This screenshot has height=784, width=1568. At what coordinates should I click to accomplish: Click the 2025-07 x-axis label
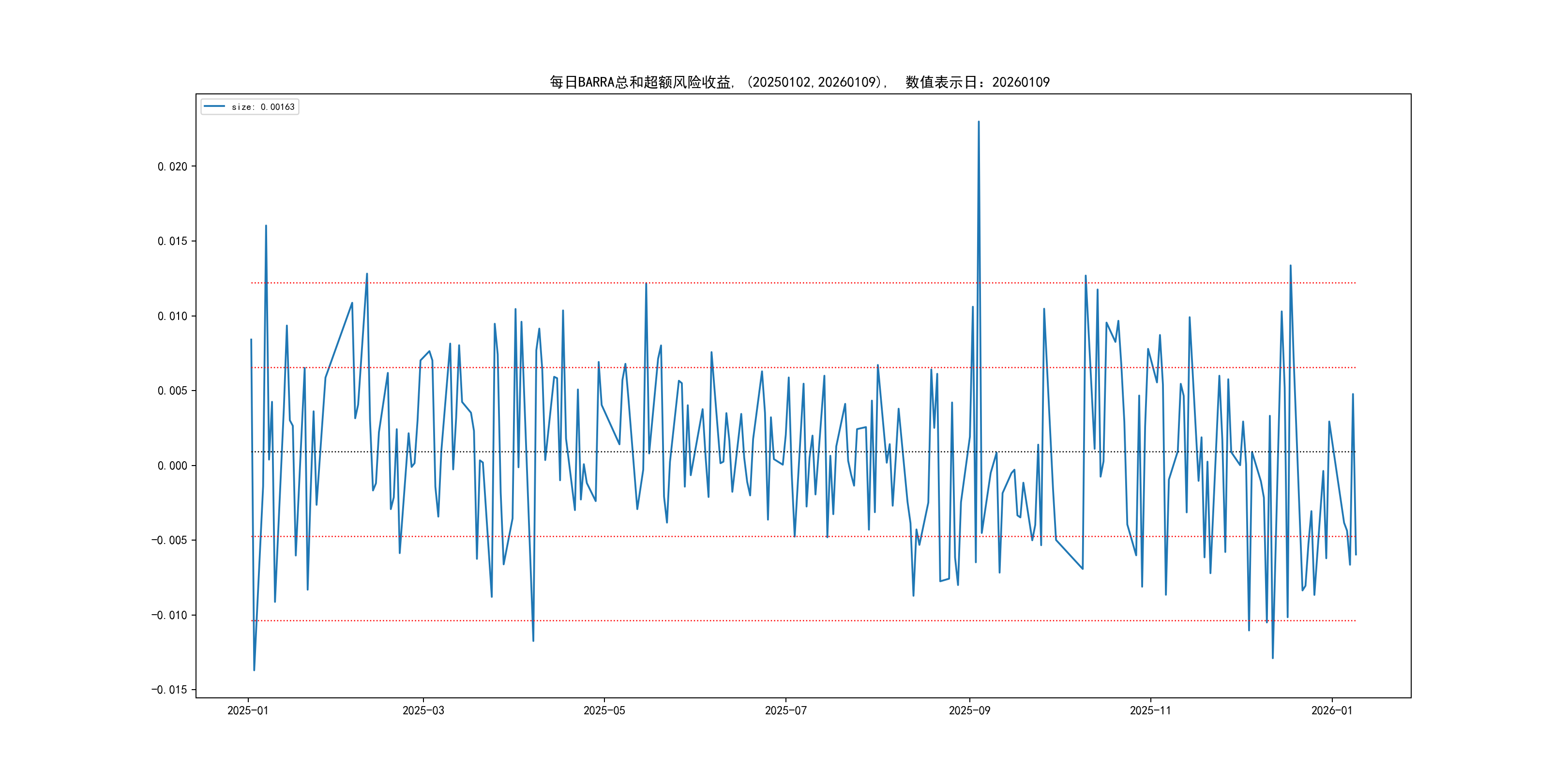tap(785, 711)
